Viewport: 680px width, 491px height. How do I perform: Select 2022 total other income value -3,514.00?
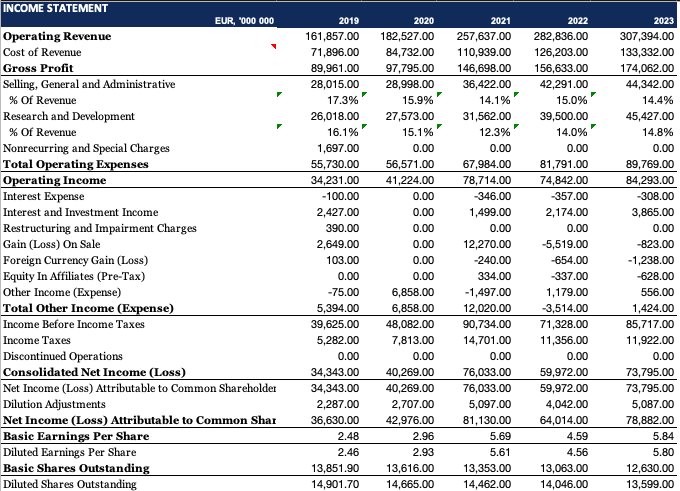pyautogui.click(x=565, y=309)
